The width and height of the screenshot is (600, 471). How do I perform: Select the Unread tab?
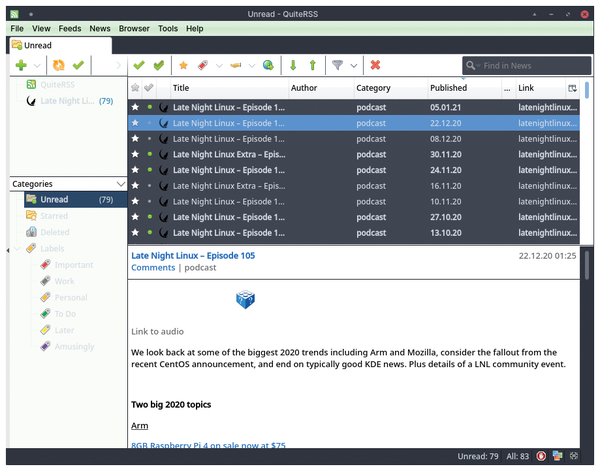point(60,46)
